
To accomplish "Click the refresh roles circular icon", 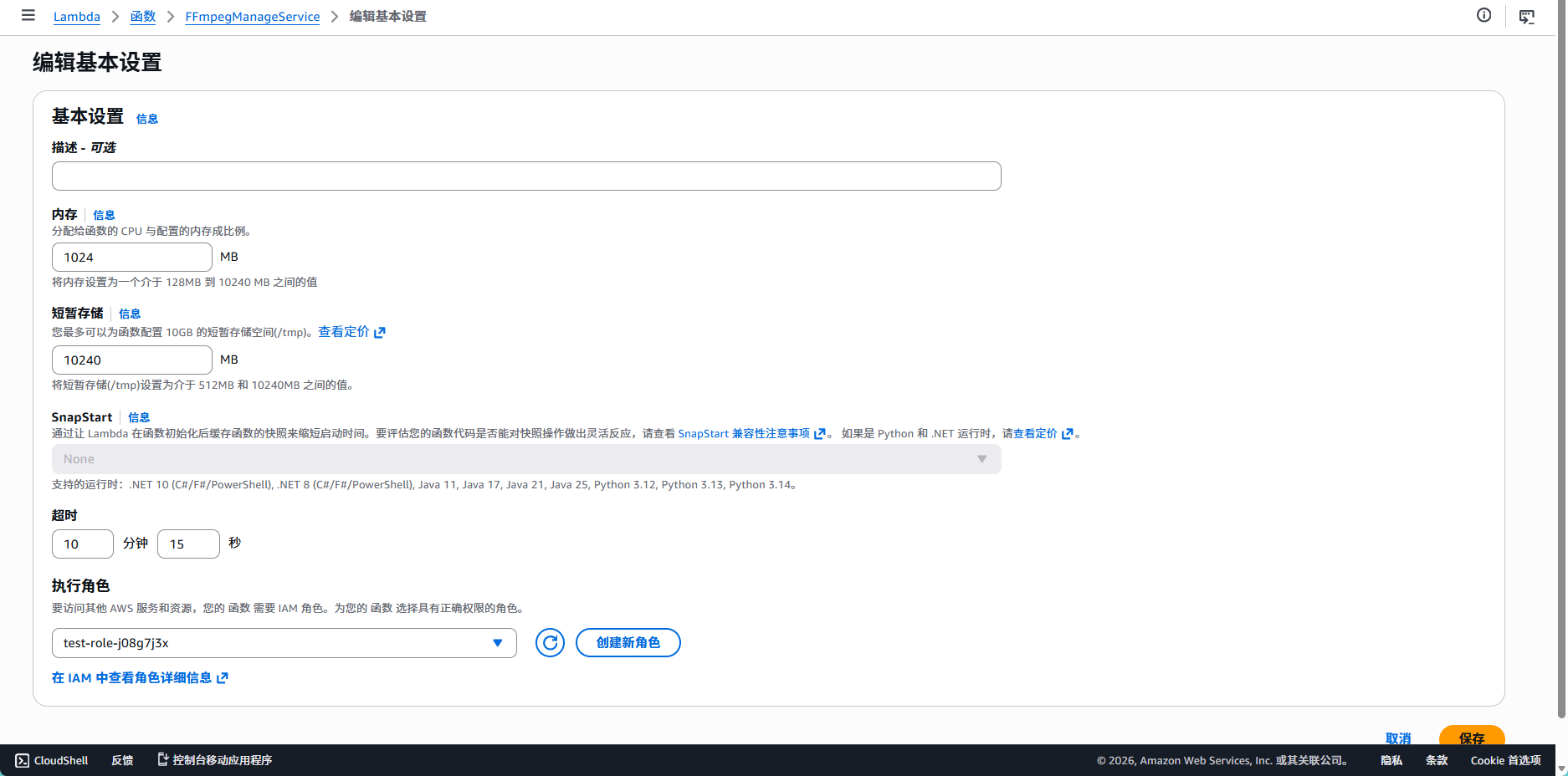I will point(550,643).
